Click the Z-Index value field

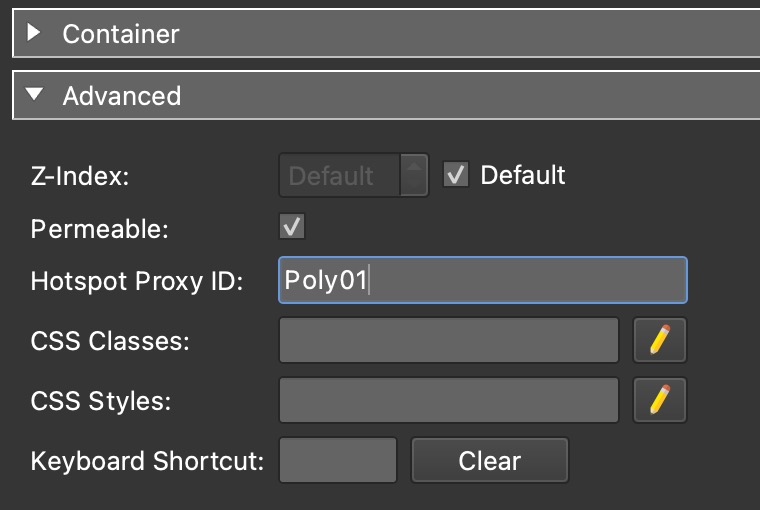tap(339, 176)
